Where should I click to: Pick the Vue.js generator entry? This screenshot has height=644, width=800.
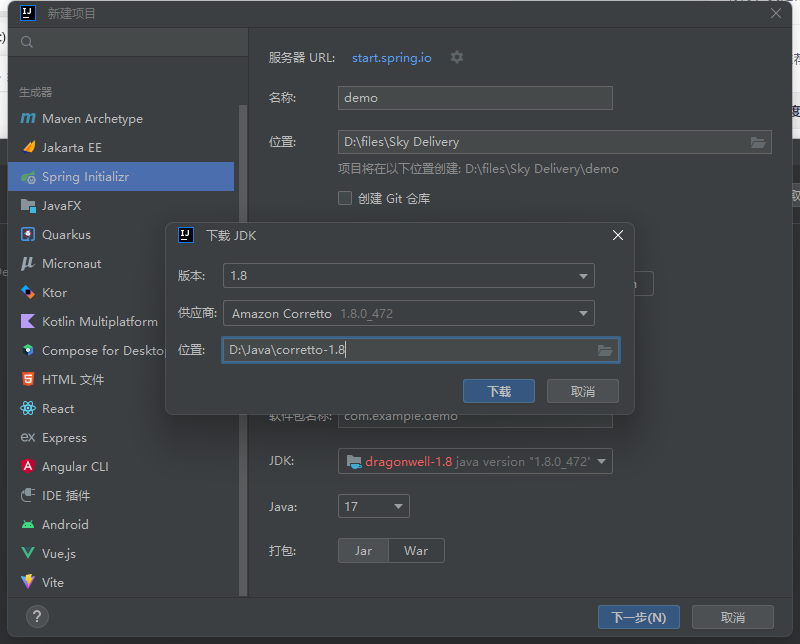pyautogui.click(x=121, y=553)
